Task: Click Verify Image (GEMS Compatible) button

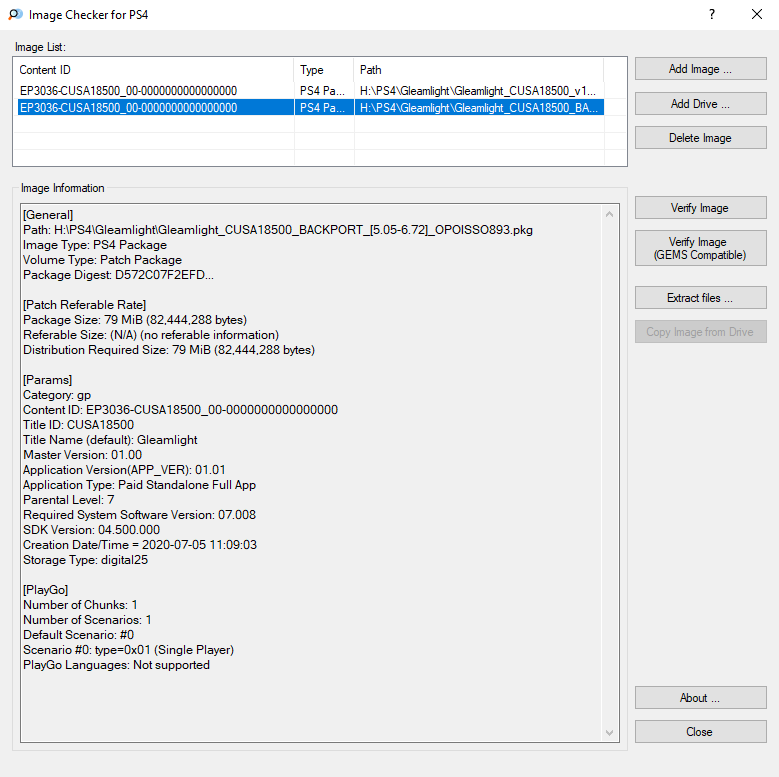Action: pyautogui.click(x=701, y=248)
